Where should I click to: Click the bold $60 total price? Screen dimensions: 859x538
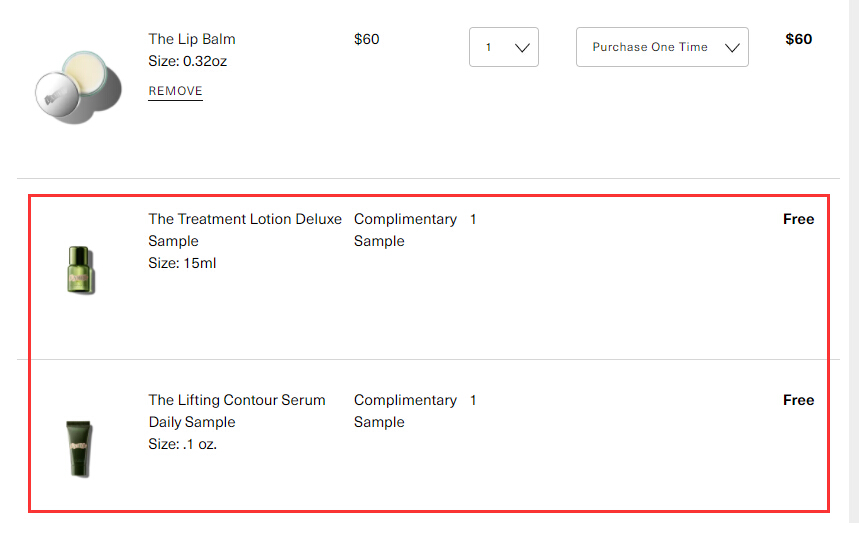point(798,39)
